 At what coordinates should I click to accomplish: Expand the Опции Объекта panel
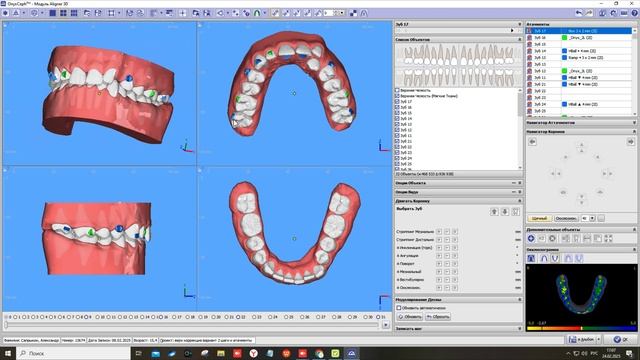point(520,183)
